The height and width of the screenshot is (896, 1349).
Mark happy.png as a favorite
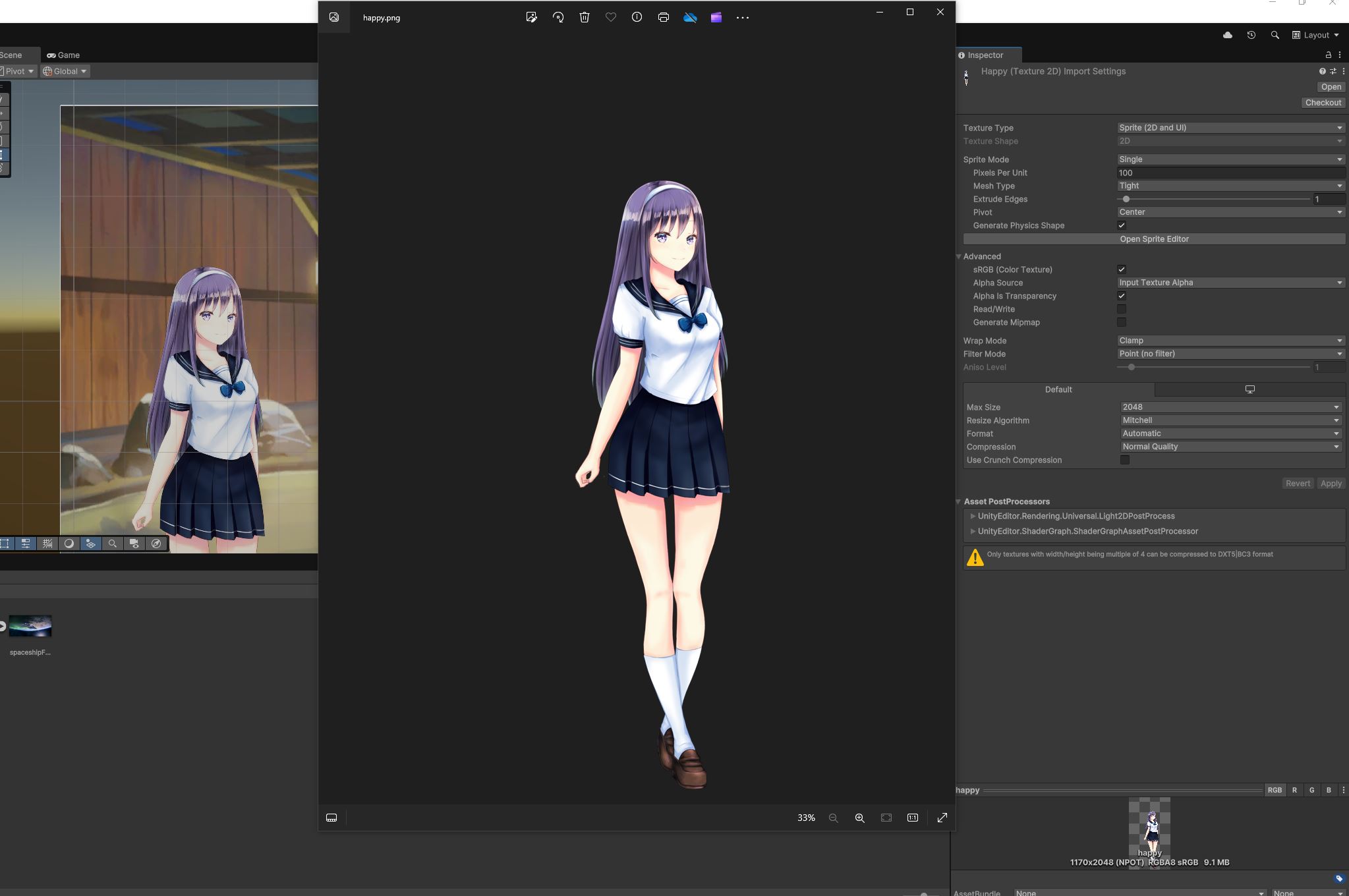pyautogui.click(x=610, y=17)
